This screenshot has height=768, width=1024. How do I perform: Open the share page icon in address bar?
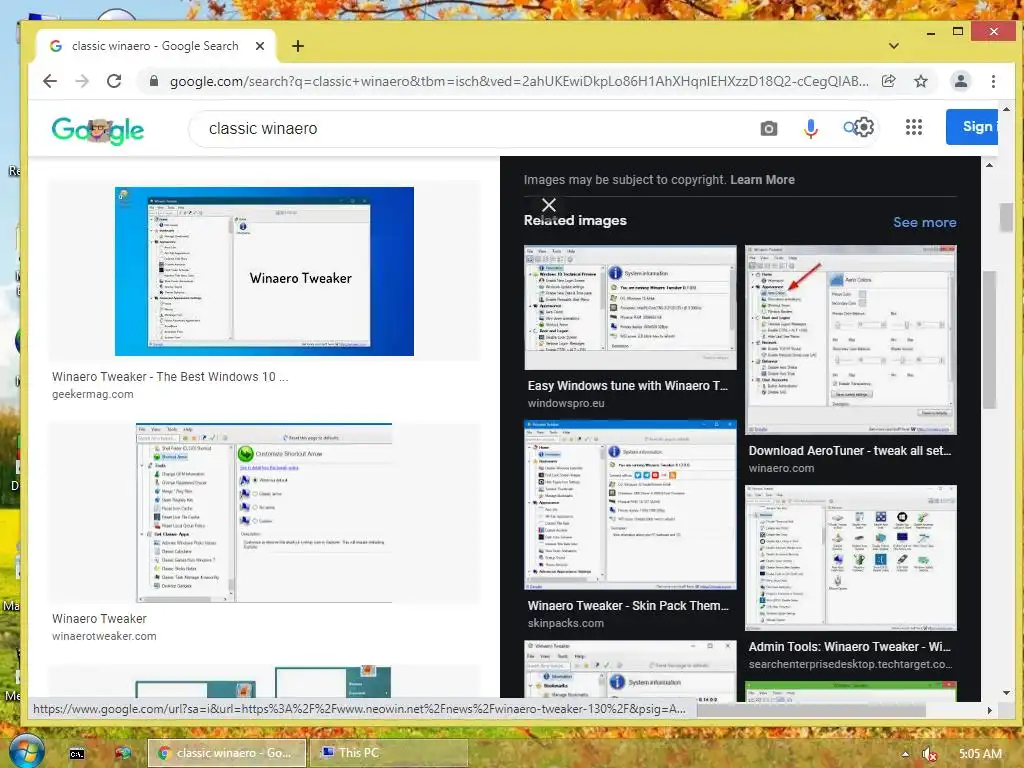tap(888, 81)
